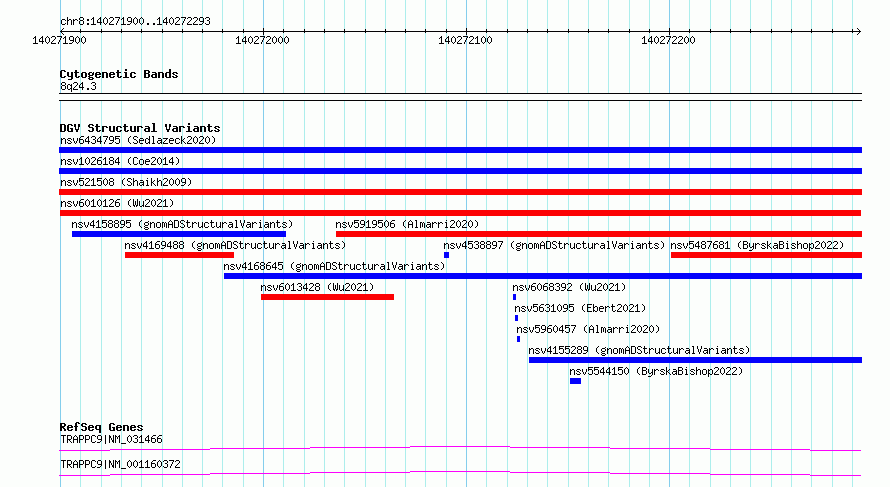Select the blue nsv6434795 variant bar
The width and height of the screenshot is (890, 487).
460,150
